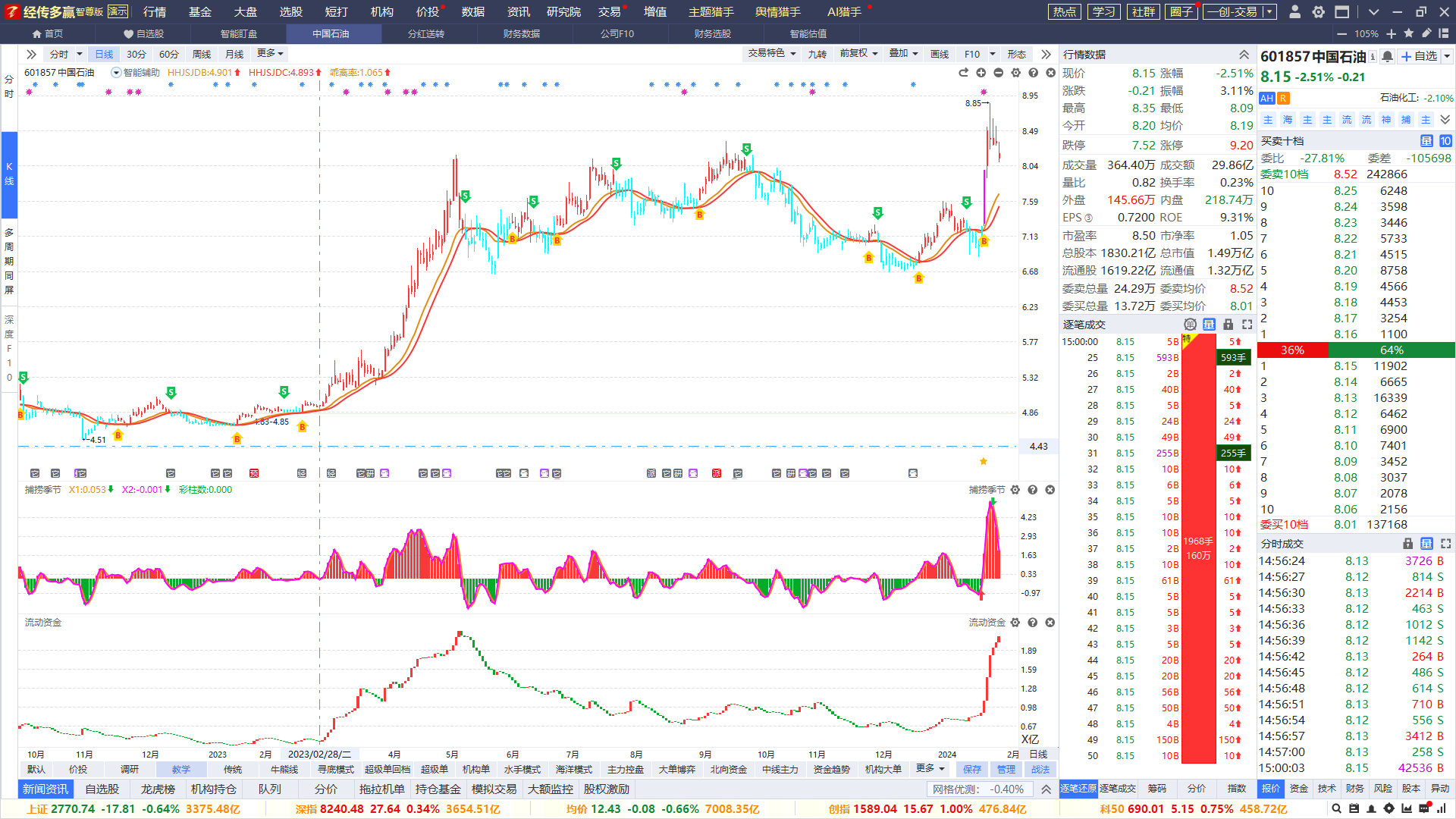Image resolution: width=1456 pixels, height=819 pixels.
Task: Open help for 流动资金 indicator
Action: tap(1033, 623)
